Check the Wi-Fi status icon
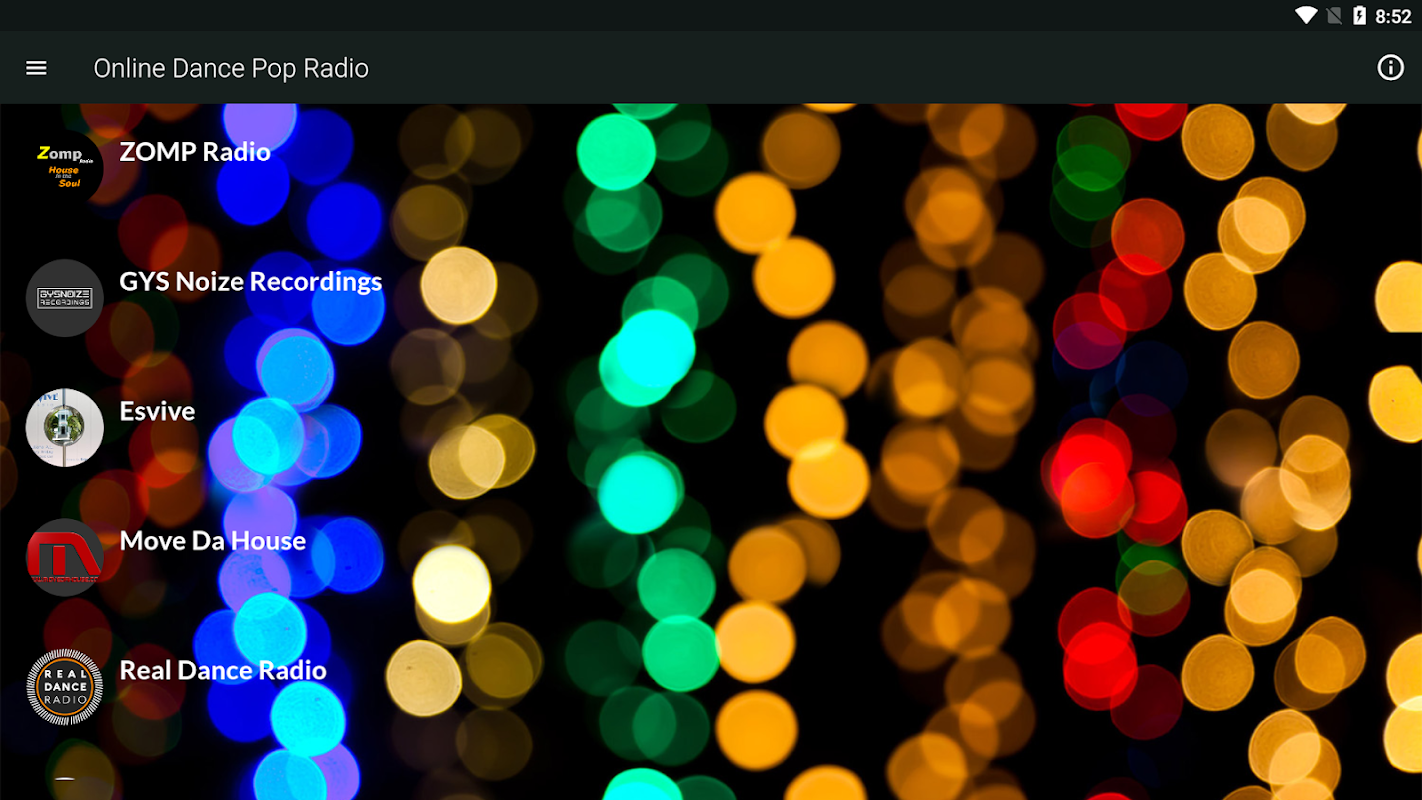This screenshot has height=800, width=1422. click(1306, 15)
